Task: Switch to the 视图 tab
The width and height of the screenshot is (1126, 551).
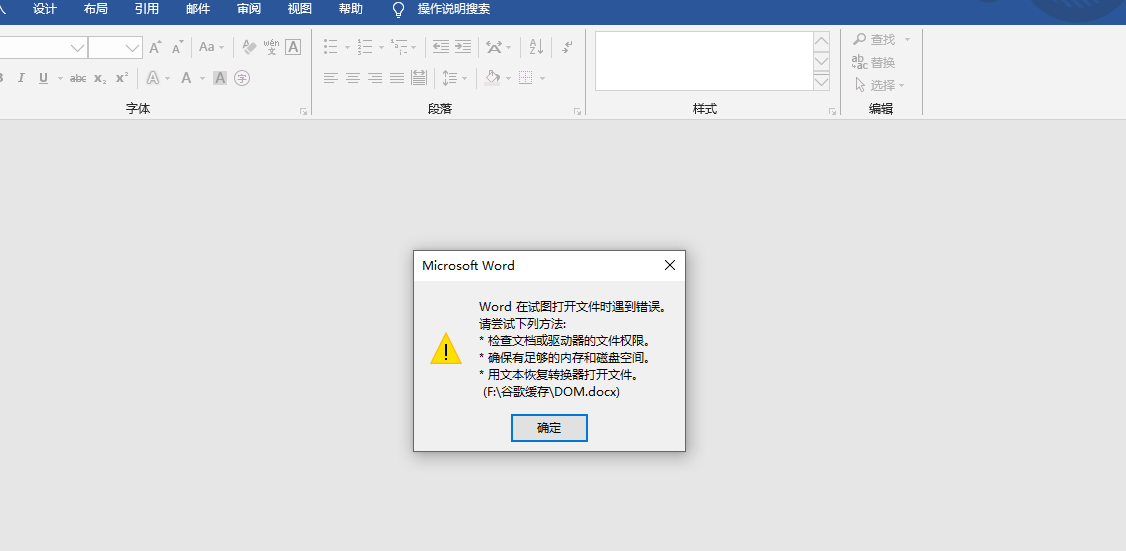Action: 299,9
